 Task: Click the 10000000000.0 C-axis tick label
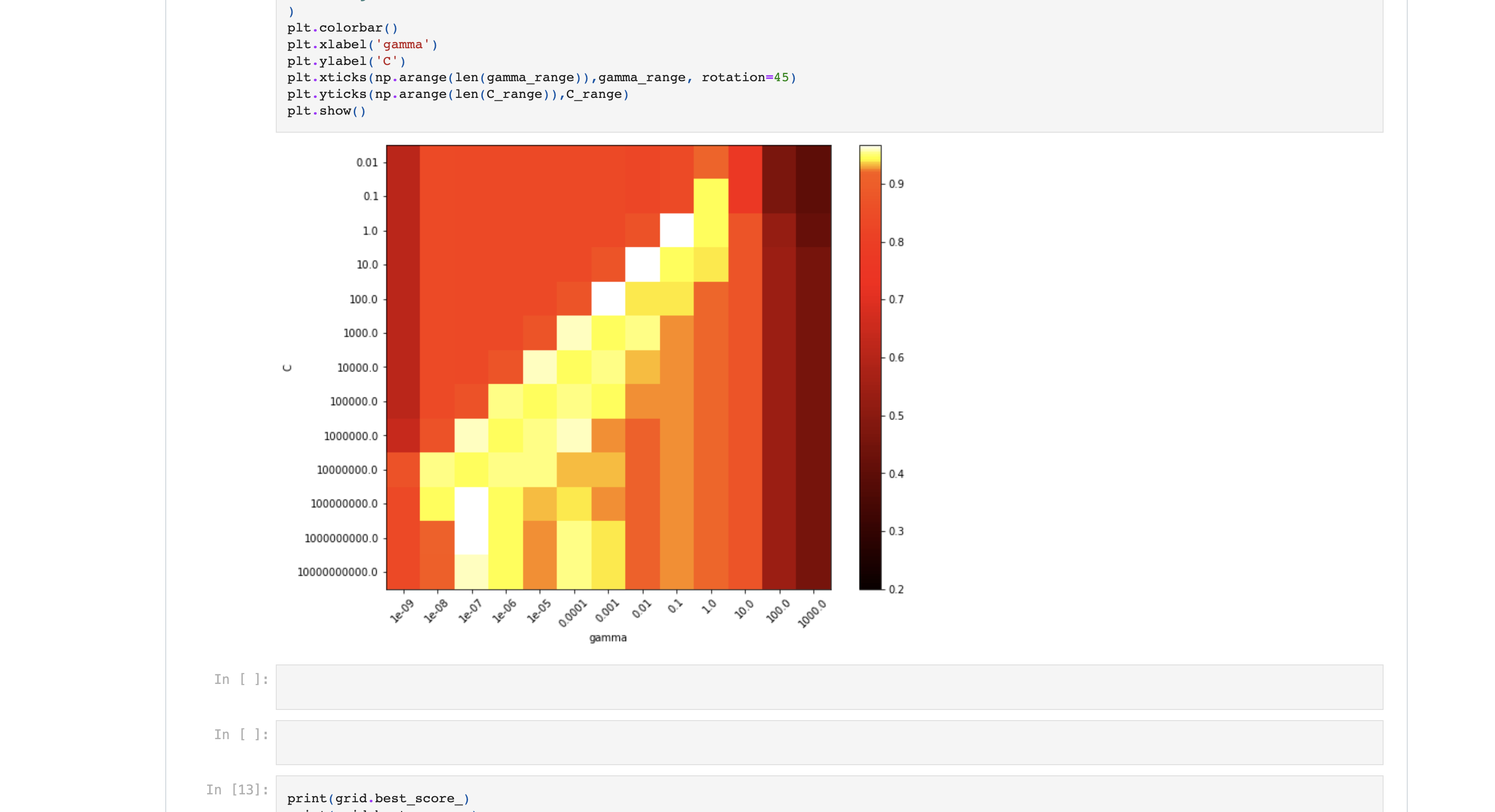tap(337, 572)
